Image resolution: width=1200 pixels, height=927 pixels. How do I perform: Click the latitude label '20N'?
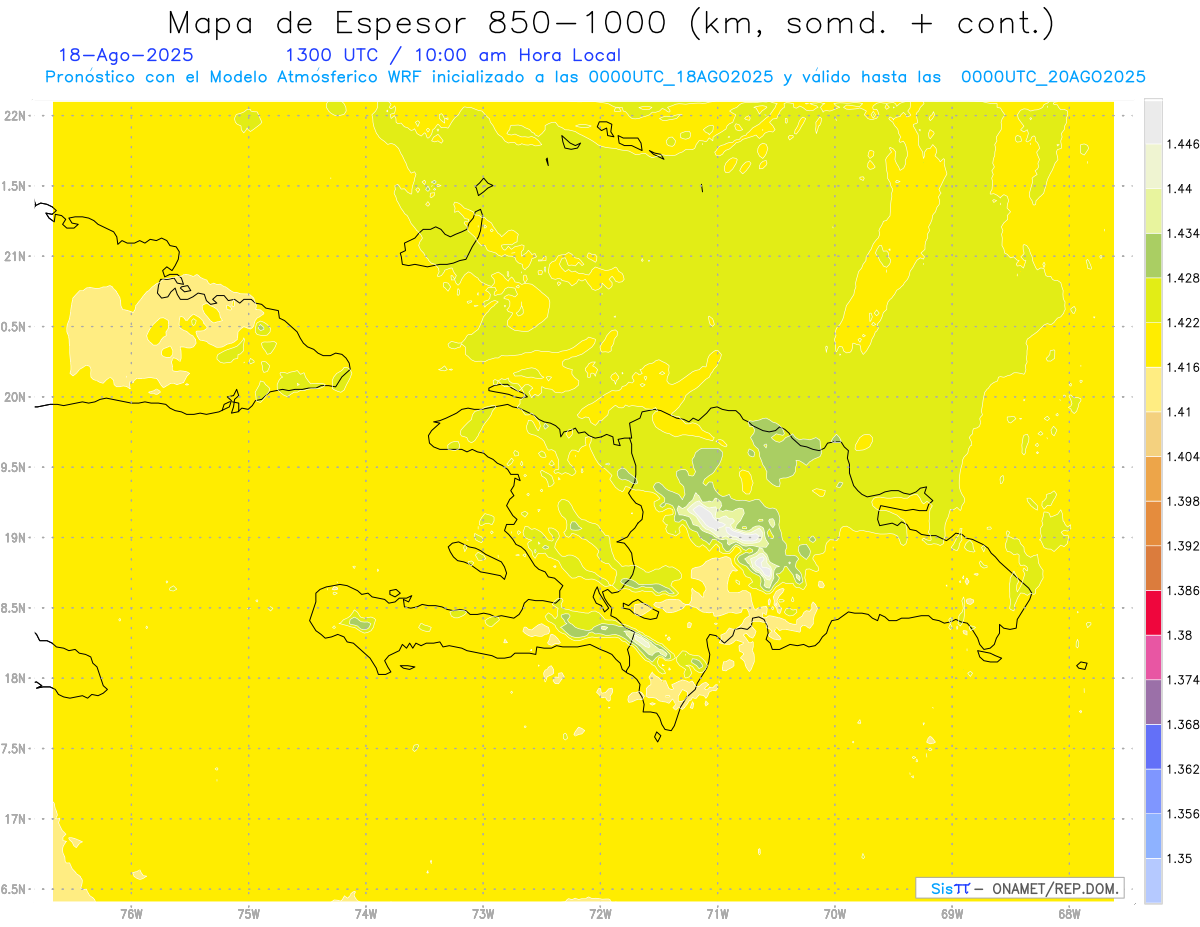pyautogui.click(x=15, y=397)
